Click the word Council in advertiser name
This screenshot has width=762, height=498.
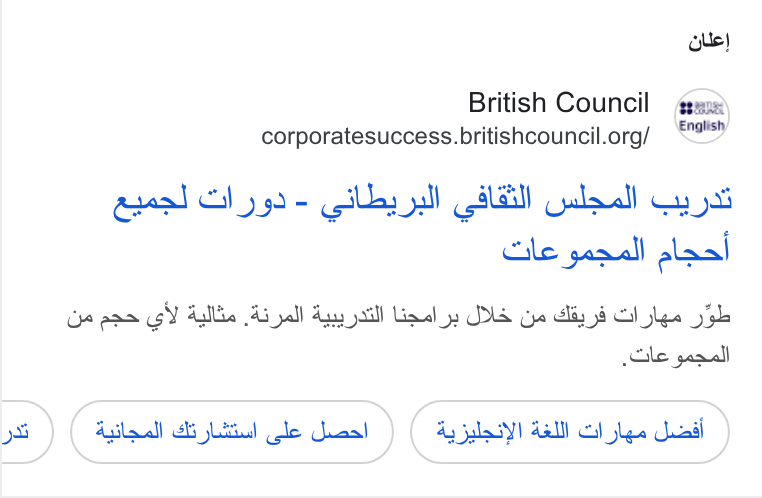tap(603, 103)
